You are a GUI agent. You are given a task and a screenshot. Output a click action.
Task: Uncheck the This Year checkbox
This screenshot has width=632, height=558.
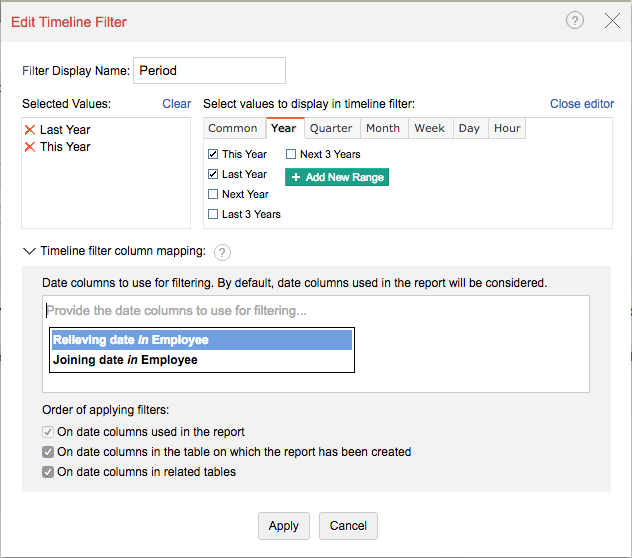click(213, 154)
